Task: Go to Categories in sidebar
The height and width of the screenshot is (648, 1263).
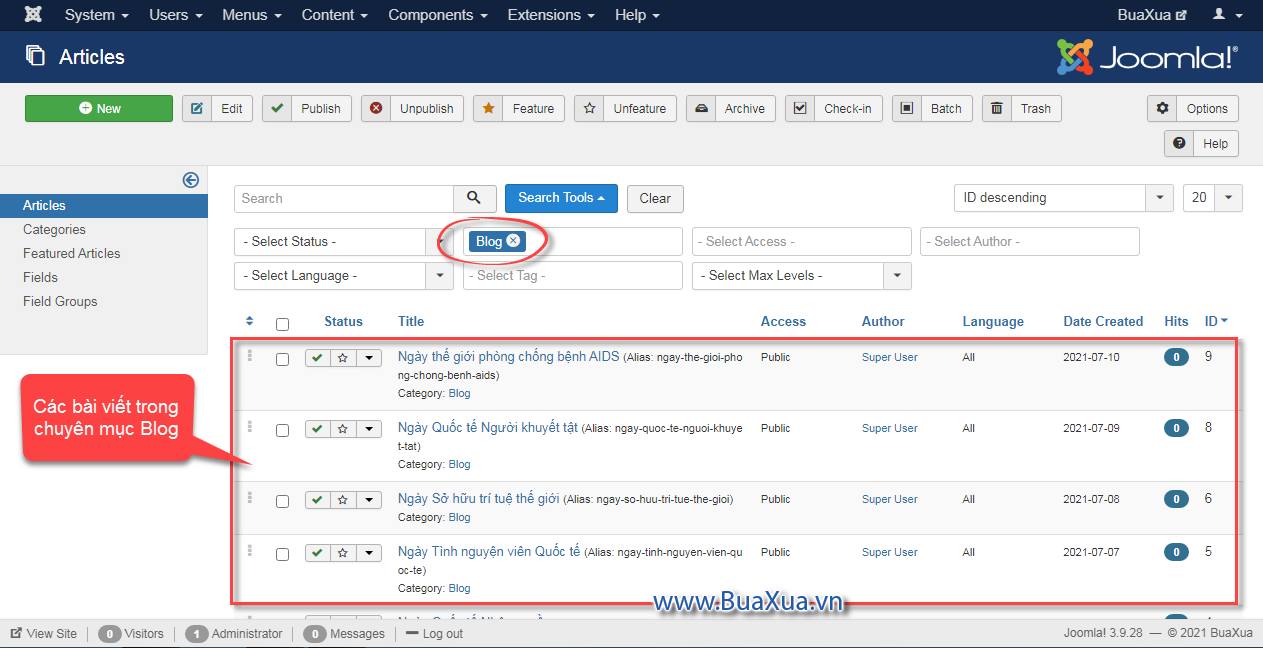Action: pyautogui.click(x=55, y=229)
